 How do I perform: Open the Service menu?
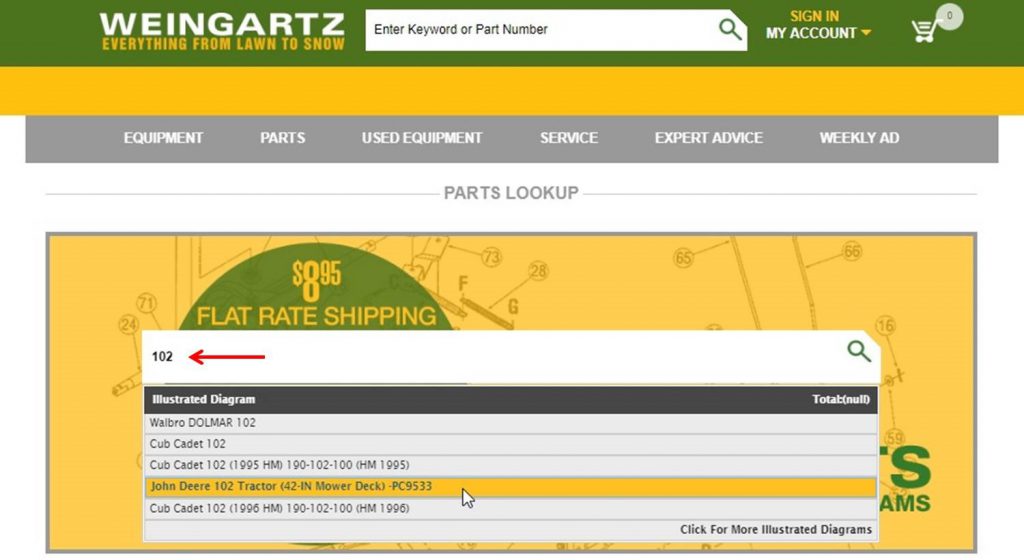pyautogui.click(x=569, y=138)
